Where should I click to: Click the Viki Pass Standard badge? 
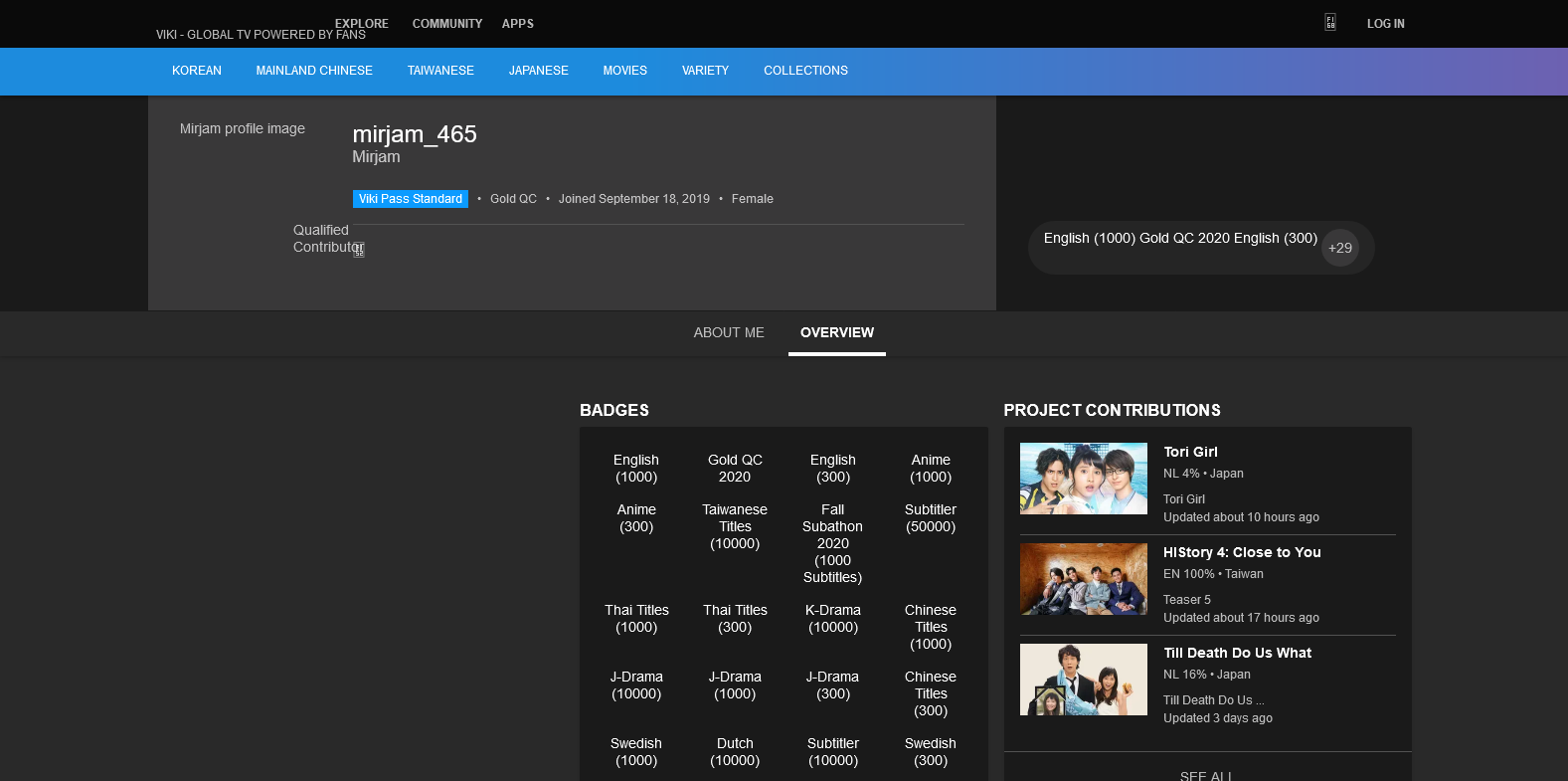[411, 199]
